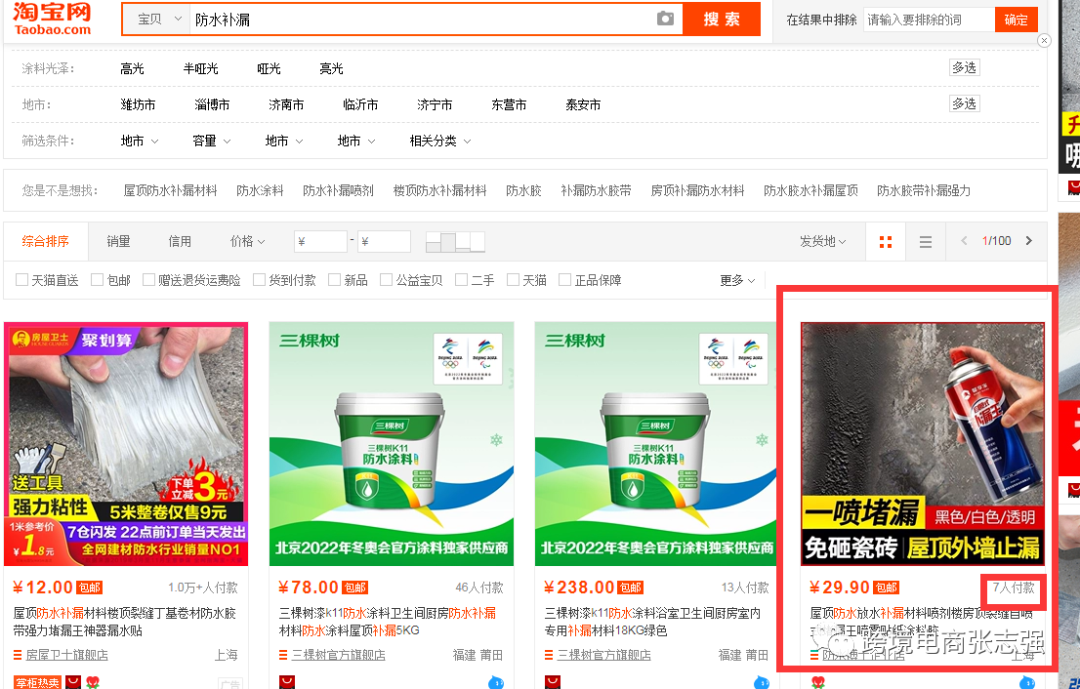Sort results by 销量

(118, 241)
